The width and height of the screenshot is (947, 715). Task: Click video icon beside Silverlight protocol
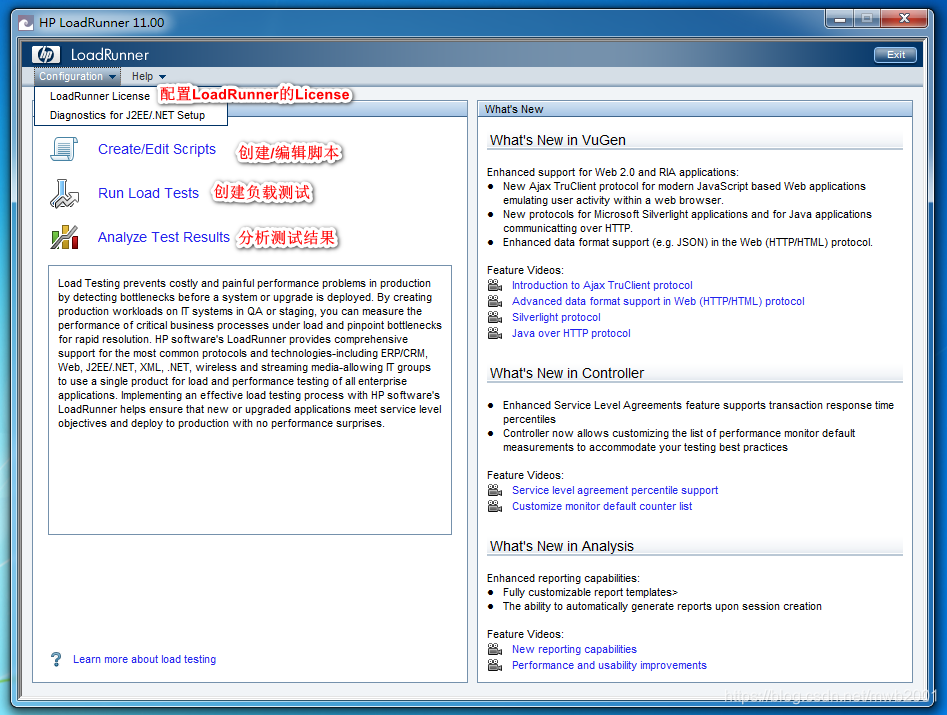click(x=495, y=317)
